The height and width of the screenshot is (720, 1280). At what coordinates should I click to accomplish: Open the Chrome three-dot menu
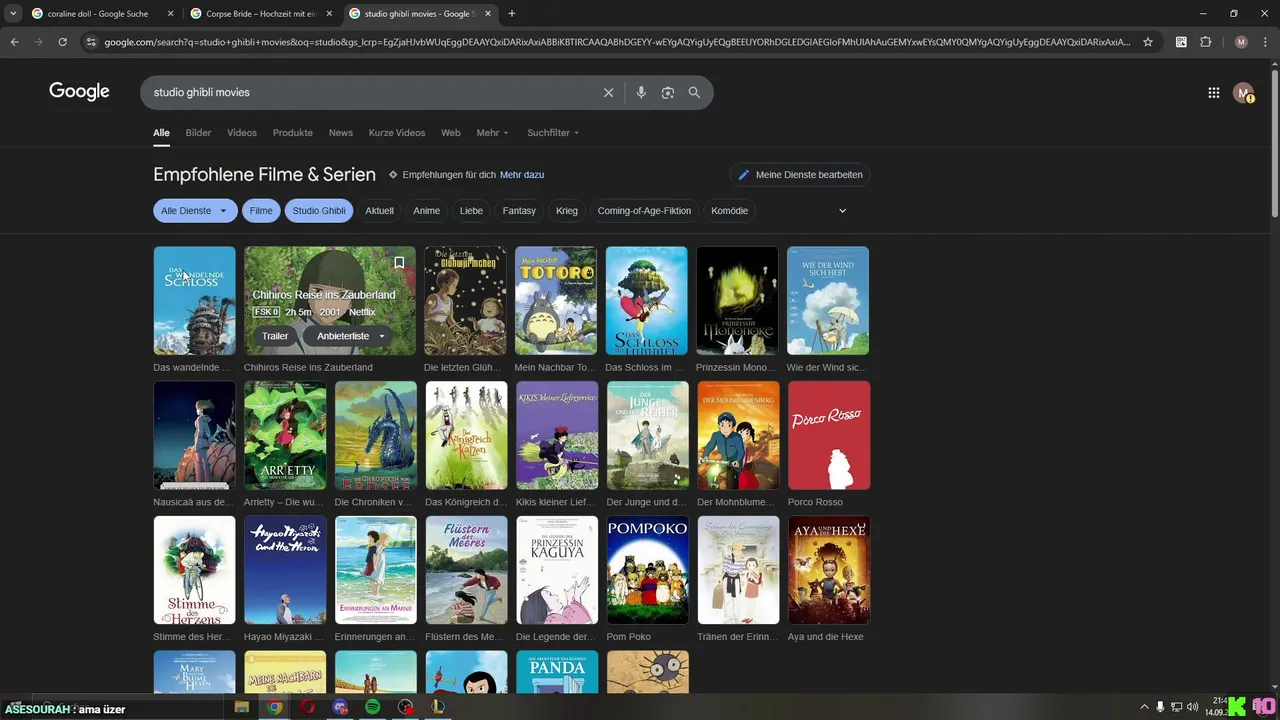click(1265, 42)
